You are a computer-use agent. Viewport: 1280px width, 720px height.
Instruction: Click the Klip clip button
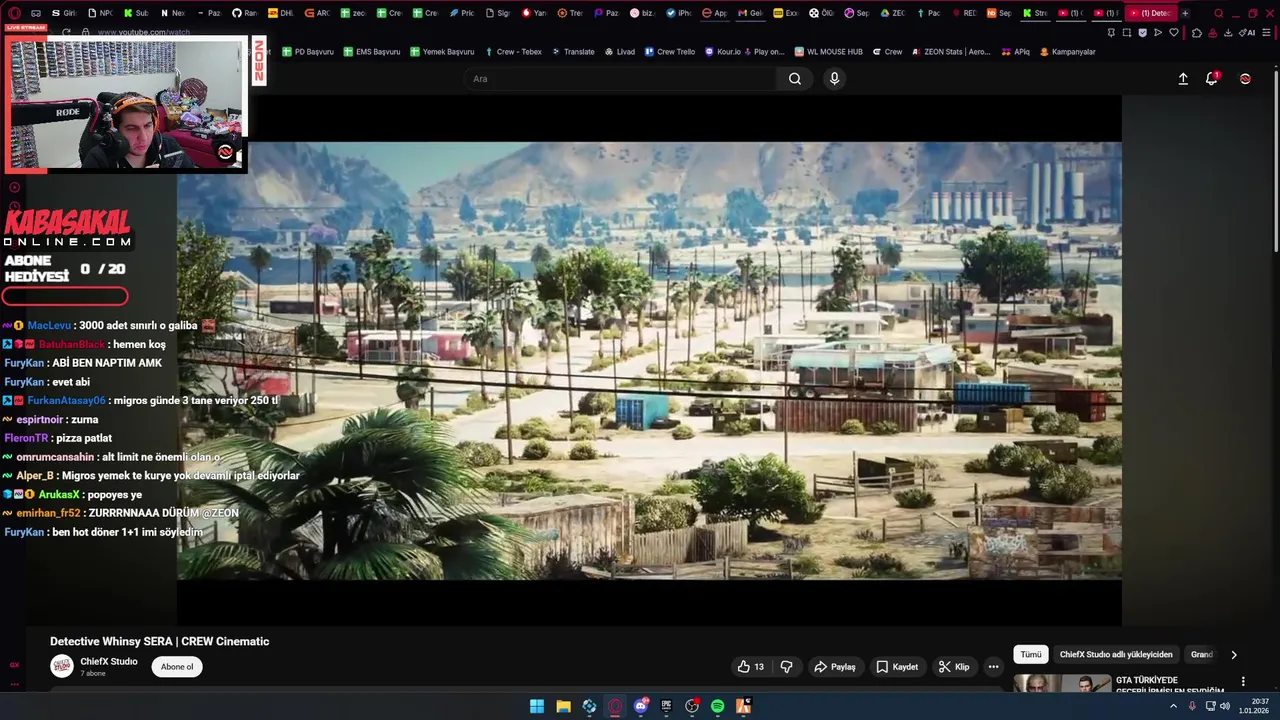click(954, 667)
